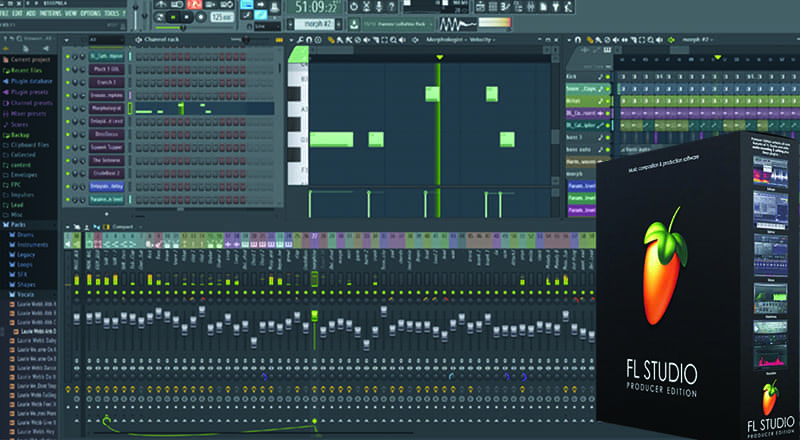Open the Vocals pack folder
The width and height of the screenshot is (800, 440).
21,295
